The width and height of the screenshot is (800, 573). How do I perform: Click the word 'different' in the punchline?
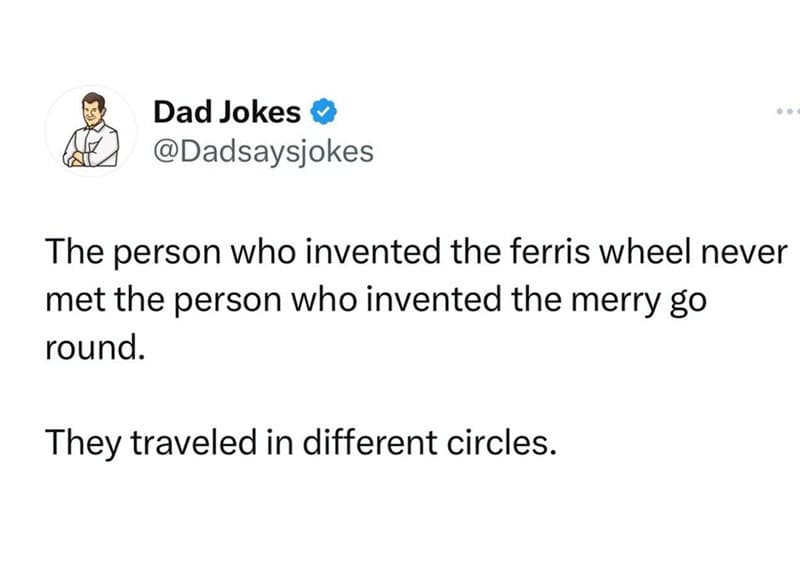(370, 442)
